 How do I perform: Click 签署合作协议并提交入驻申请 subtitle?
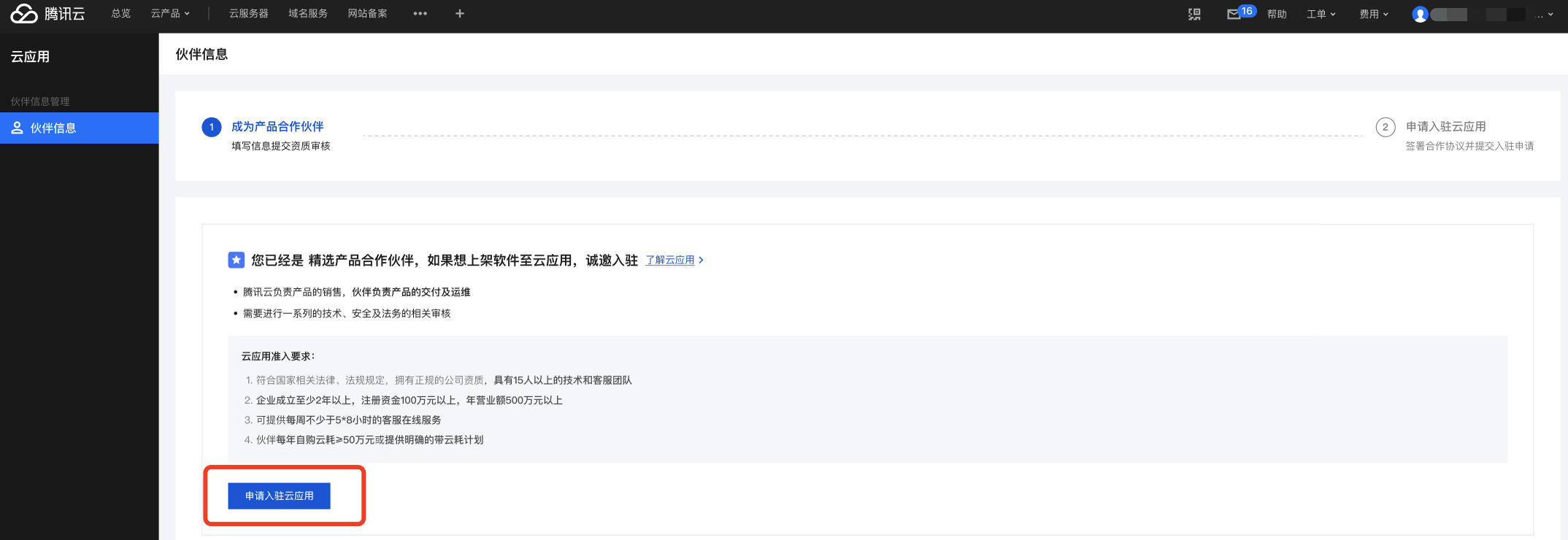tap(1470, 146)
